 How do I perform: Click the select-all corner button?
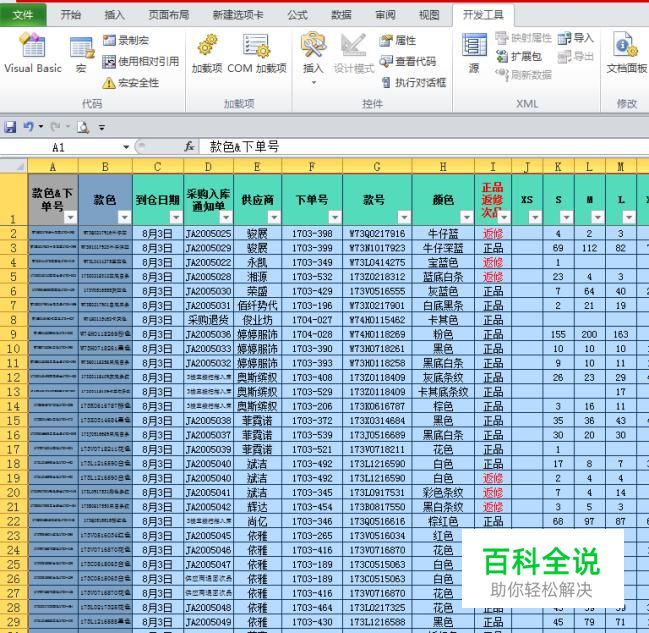coord(14,166)
